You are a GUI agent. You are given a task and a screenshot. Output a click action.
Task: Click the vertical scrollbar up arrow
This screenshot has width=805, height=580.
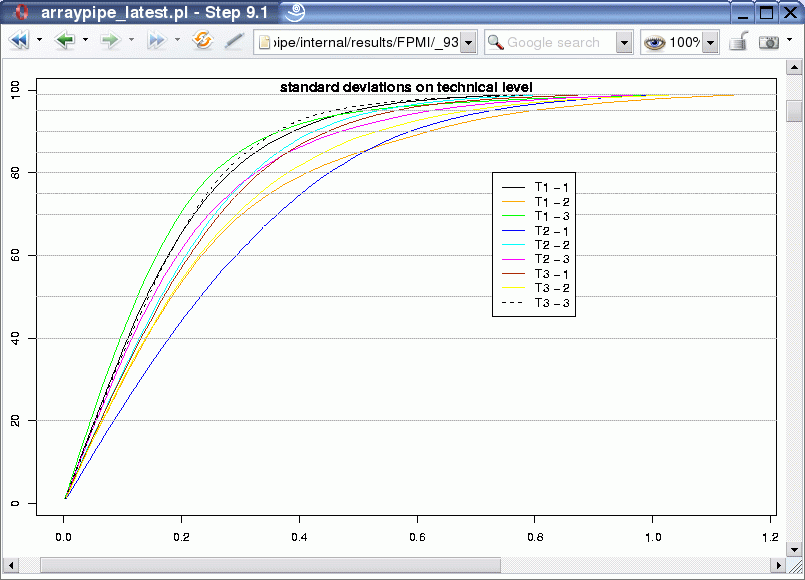(x=794, y=67)
